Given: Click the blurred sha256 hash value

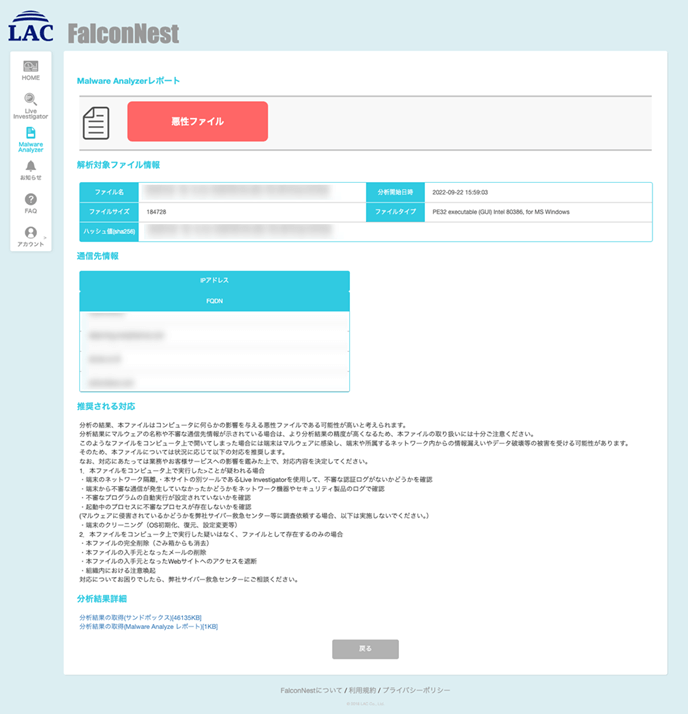Looking at the screenshot, I should click(x=239, y=231).
